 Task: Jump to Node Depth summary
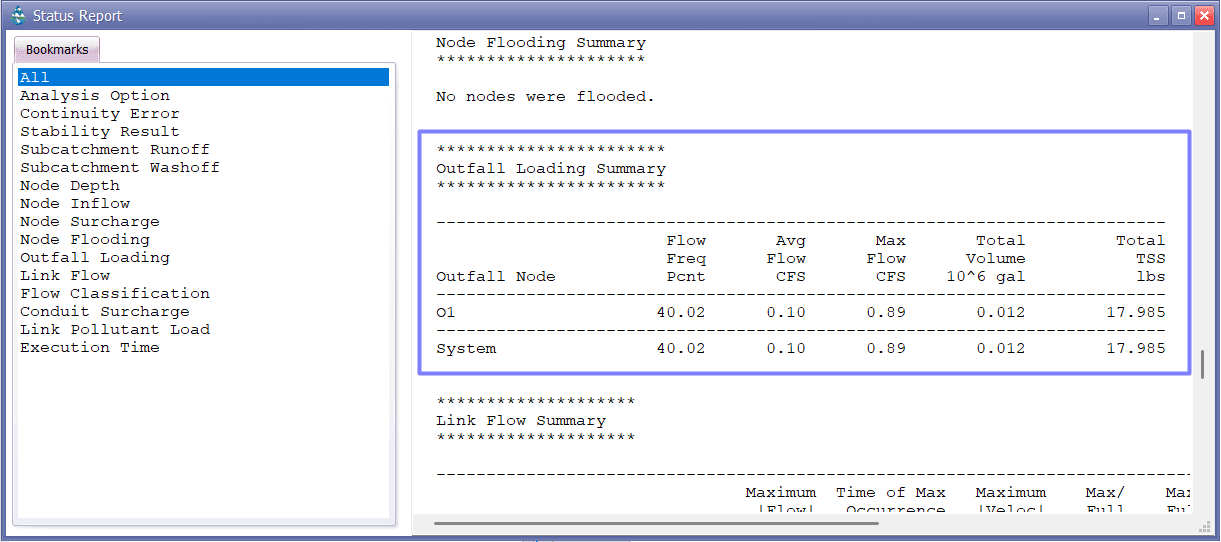[x=70, y=185]
